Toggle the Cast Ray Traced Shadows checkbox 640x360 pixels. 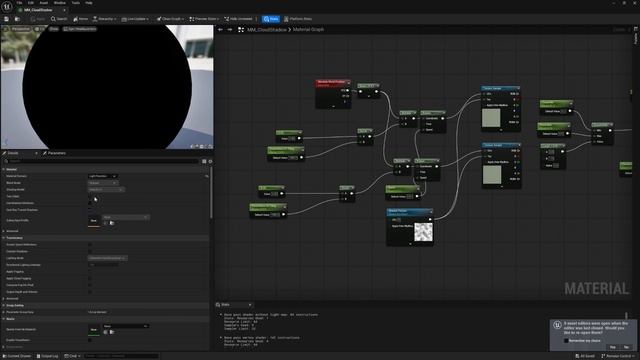coord(90,210)
